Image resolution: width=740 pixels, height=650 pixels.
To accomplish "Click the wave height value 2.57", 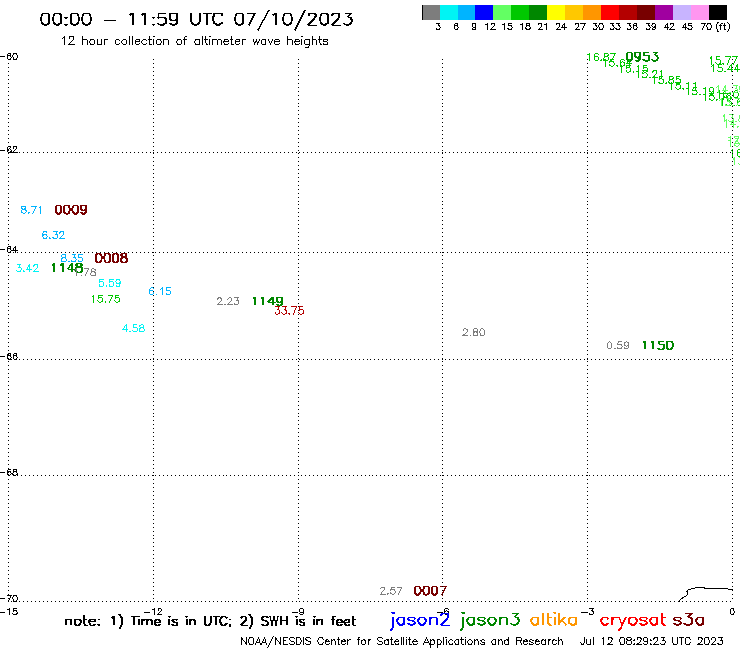I will (391, 591).
